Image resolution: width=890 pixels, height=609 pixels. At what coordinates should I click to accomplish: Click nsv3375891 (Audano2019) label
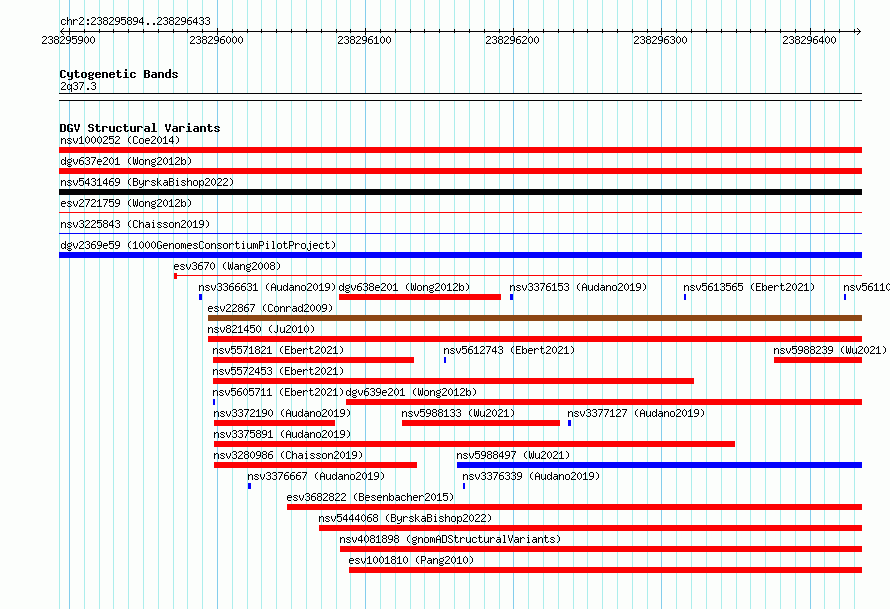tap(282, 434)
